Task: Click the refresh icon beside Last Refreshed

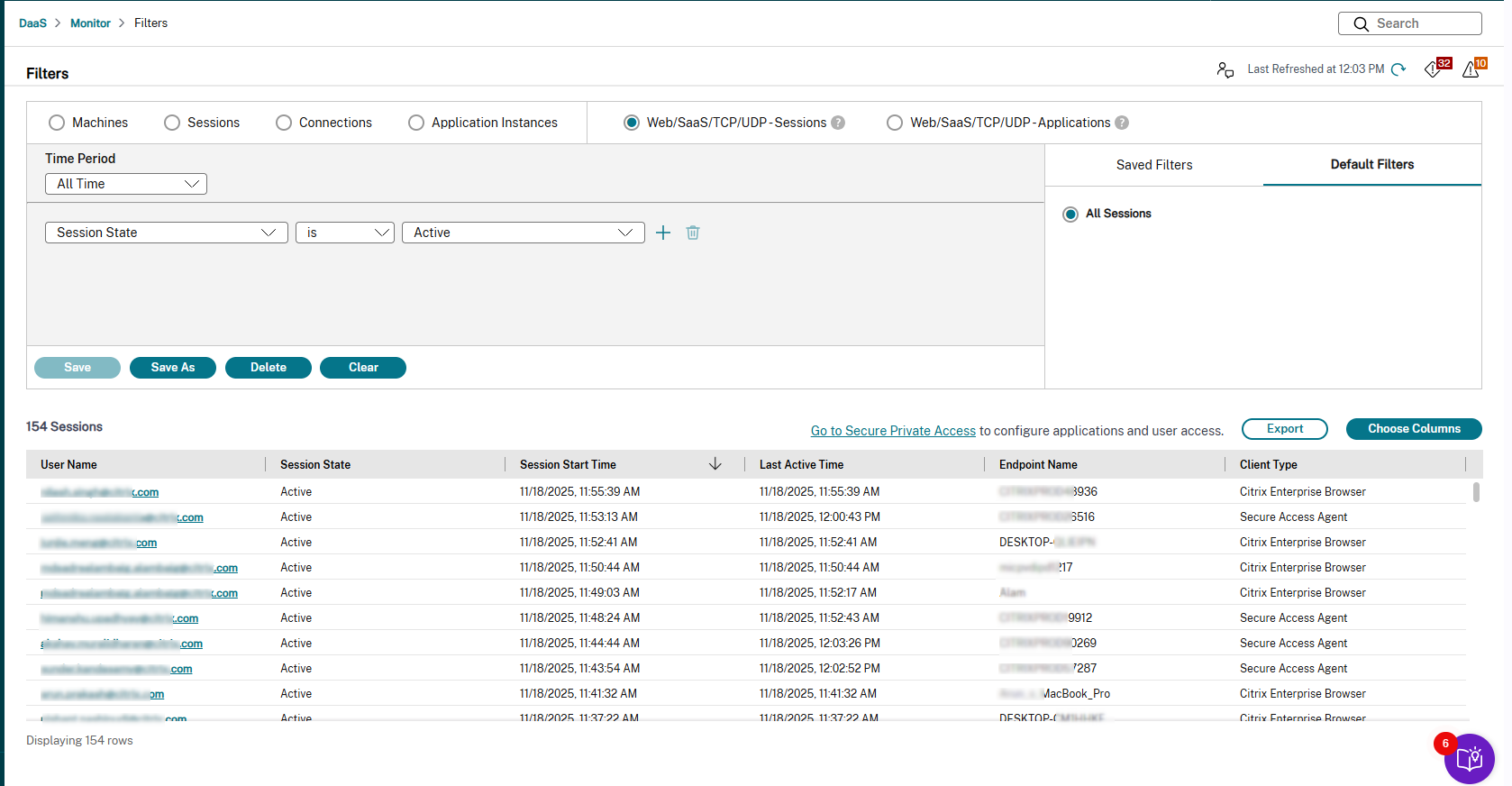Action: pyautogui.click(x=1398, y=69)
